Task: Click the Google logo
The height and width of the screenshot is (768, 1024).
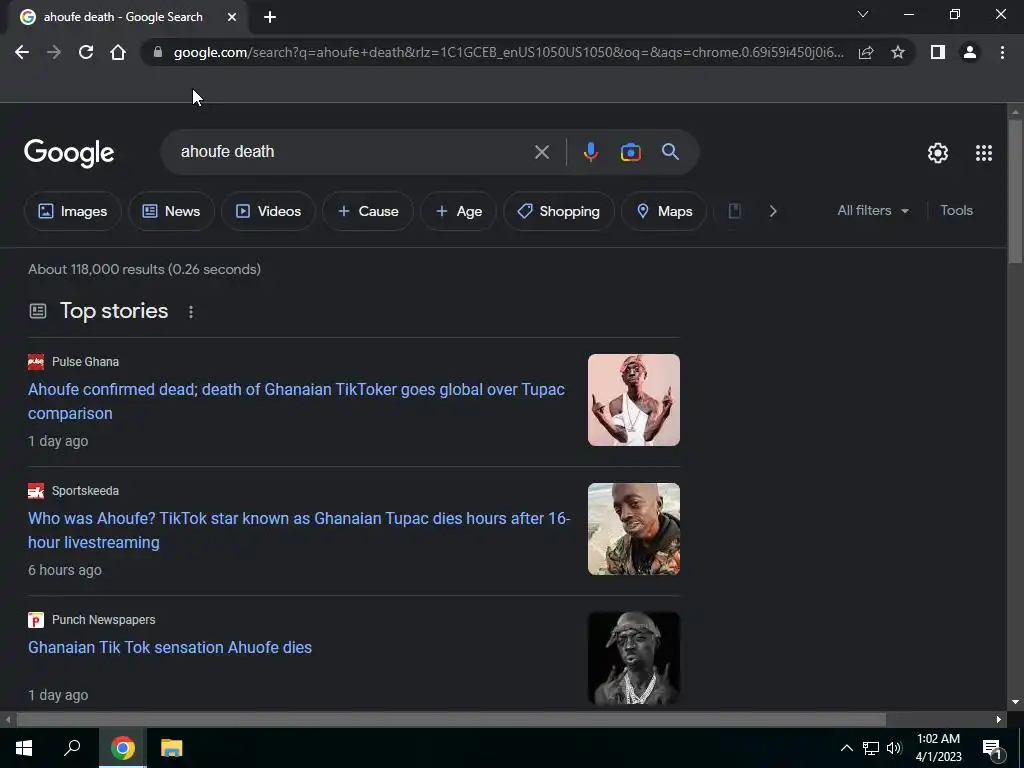Action: pos(69,153)
